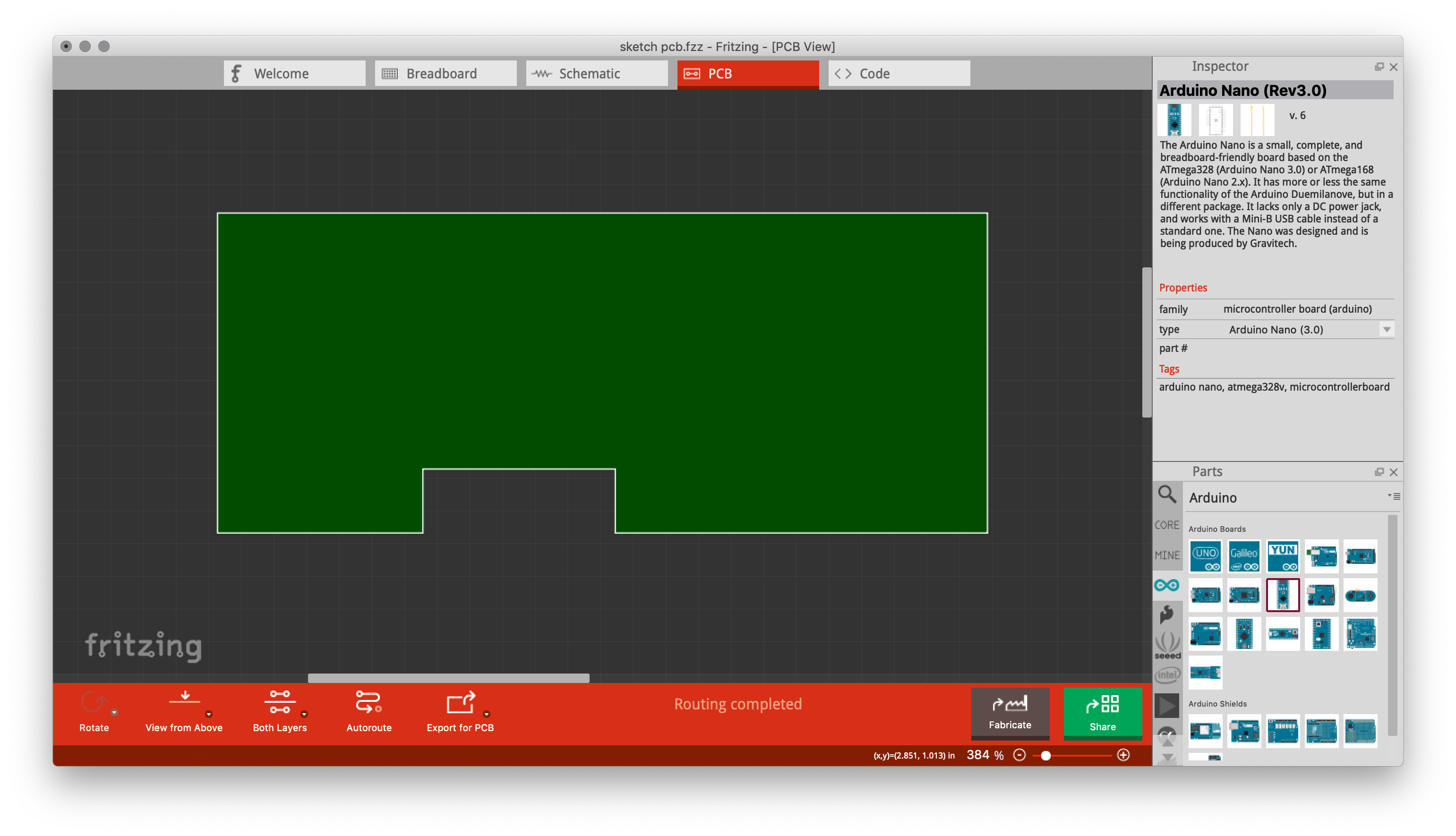The height and width of the screenshot is (836, 1456).
Task: Open the SparkFun flame parts bin
Action: click(x=1166, y=614)
